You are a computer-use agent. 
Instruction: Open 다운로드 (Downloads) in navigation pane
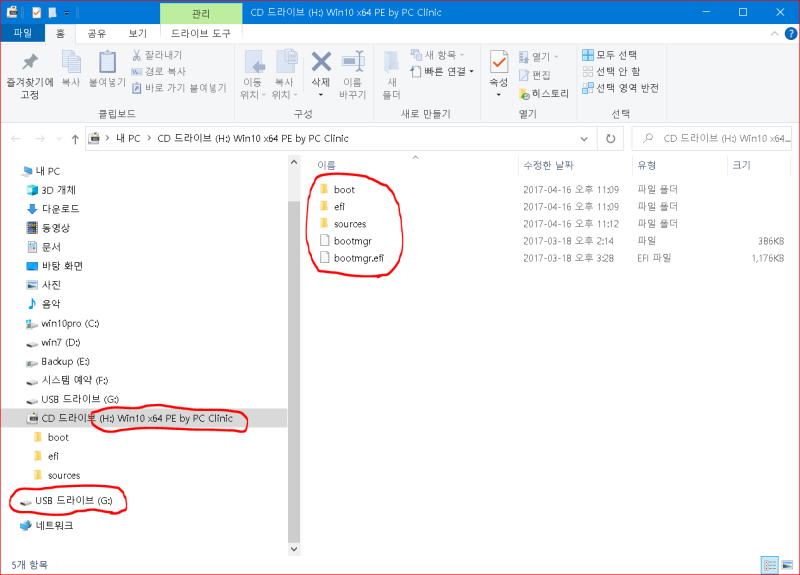point(53,209)
